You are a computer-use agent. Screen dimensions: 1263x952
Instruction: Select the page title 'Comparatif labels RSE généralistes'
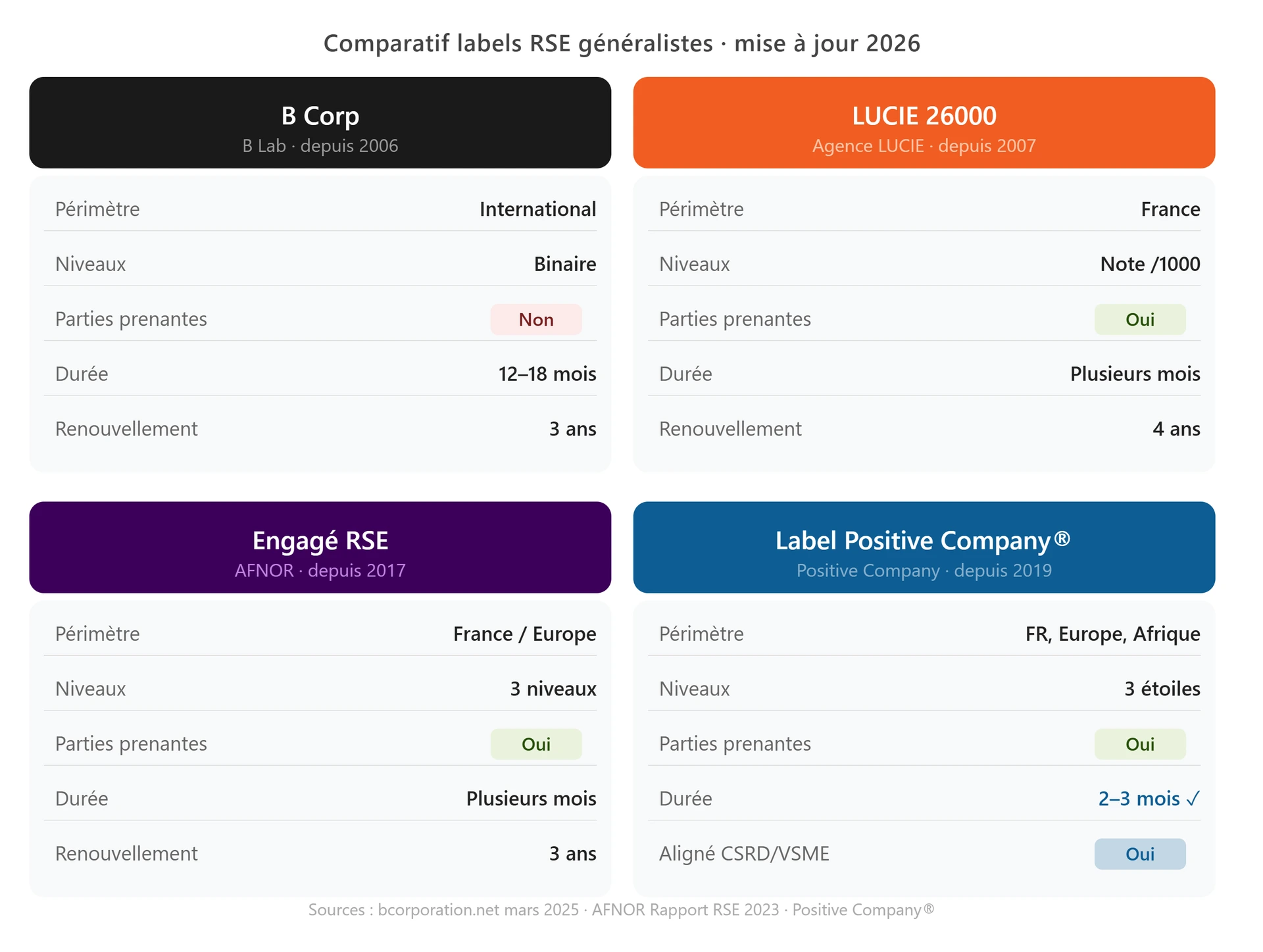518,43
